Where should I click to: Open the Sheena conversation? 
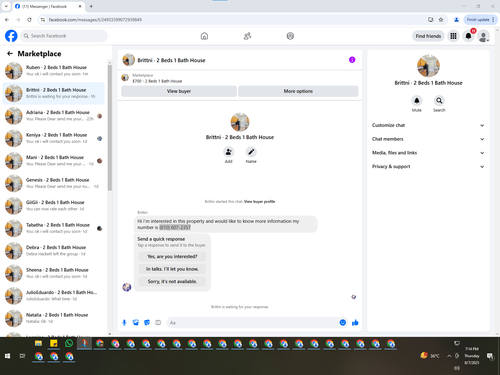[54, 273]
